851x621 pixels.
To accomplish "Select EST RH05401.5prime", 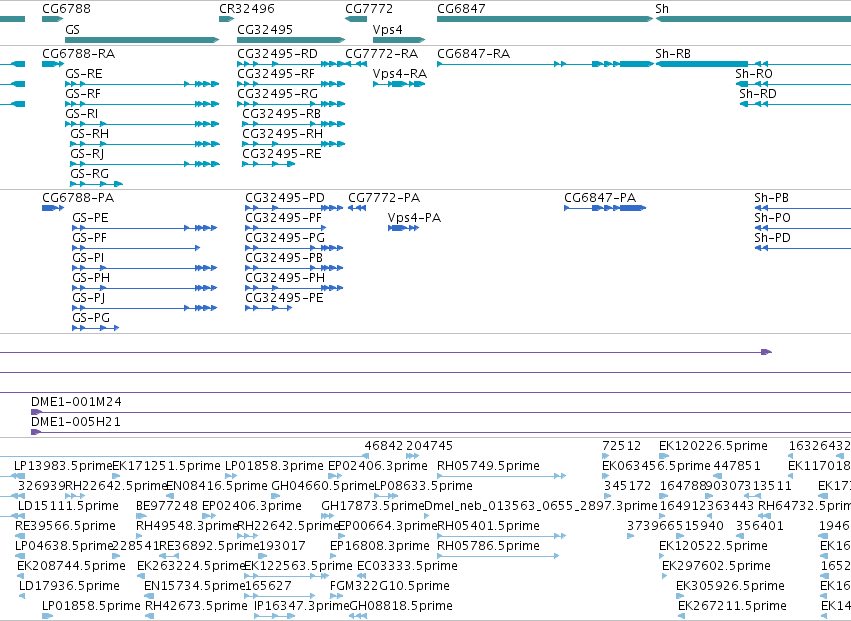I will [x=488, y=527].
